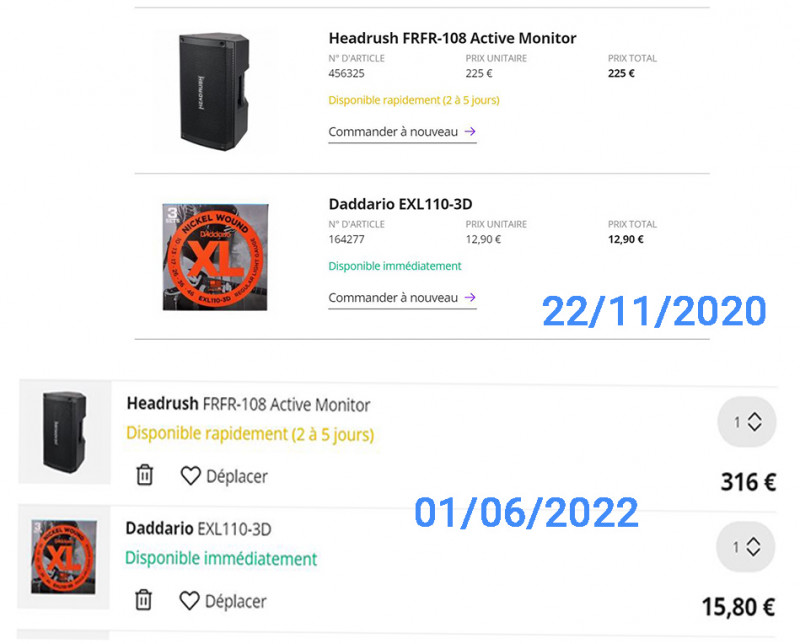Reorder the Headrush monitor via Commander à nouveau
The height and width of the screenshot is (644, 800).
pos(402,131)
